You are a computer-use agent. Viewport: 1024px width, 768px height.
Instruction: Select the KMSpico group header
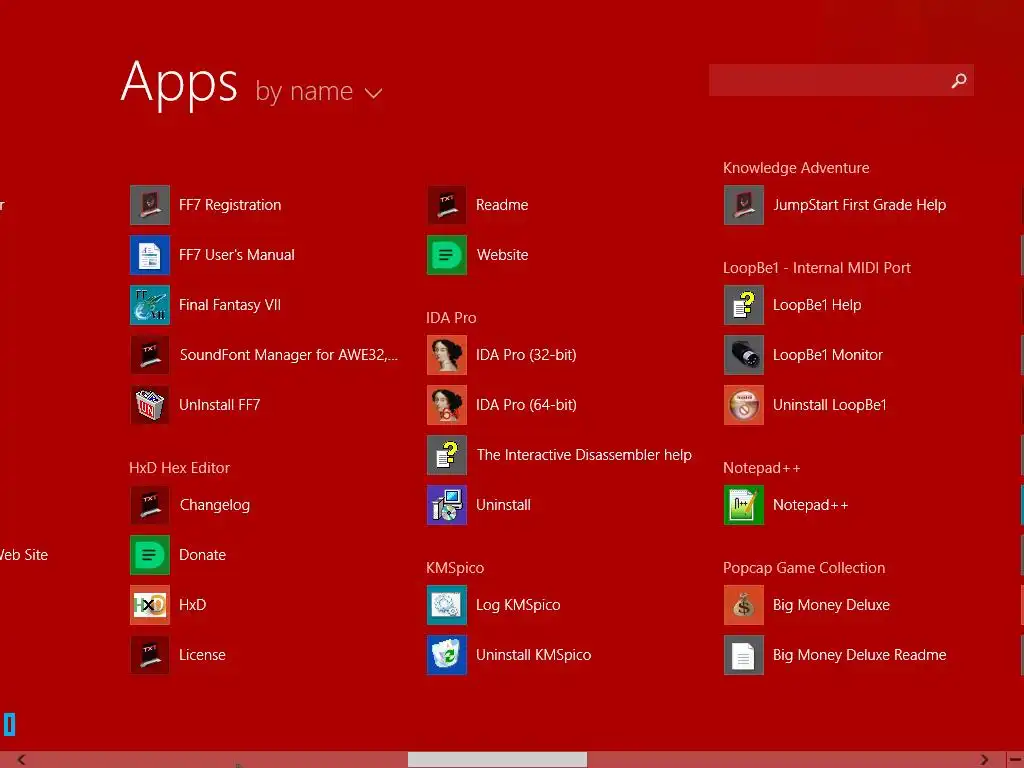[x=455, y=568]
